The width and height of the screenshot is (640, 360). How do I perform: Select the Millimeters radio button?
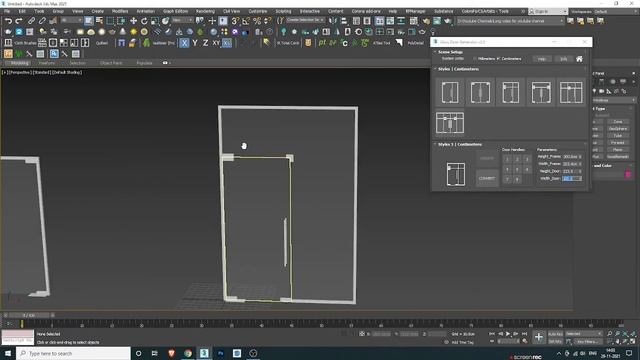(475, 59)
